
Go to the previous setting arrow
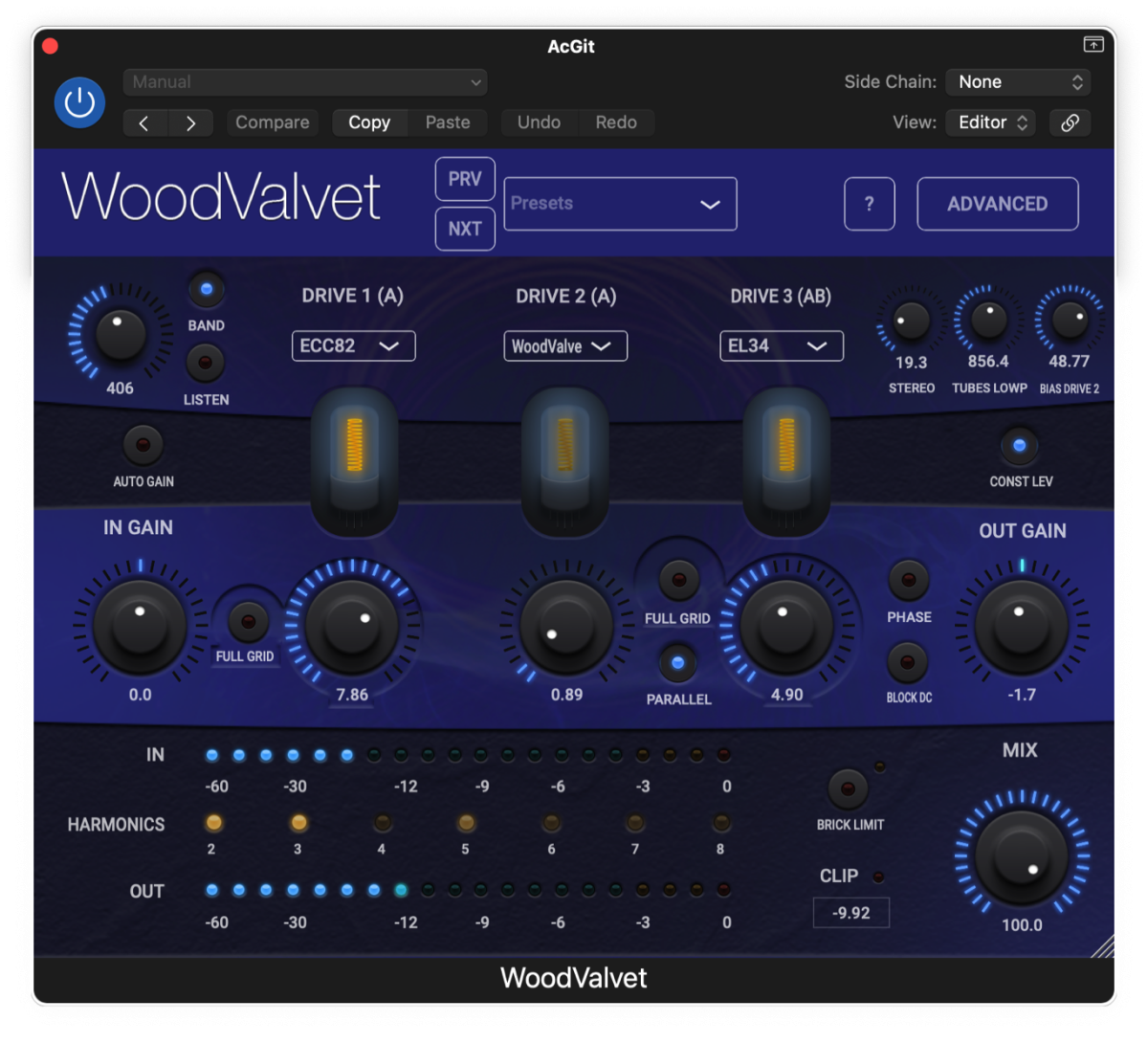(x=144, y=122)
